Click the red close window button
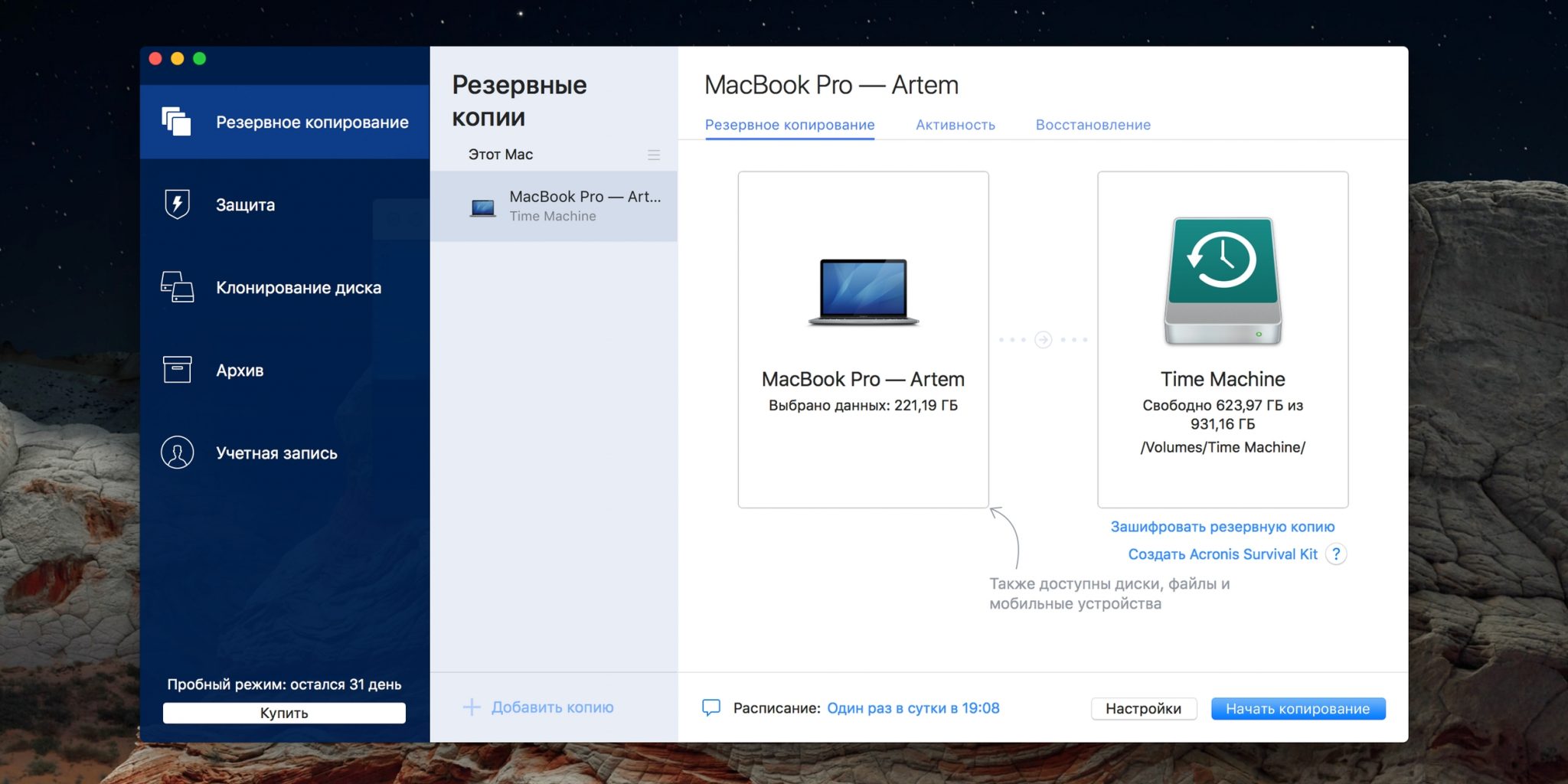Screen dimensions: 1568x784 click(x=155, y=59)
